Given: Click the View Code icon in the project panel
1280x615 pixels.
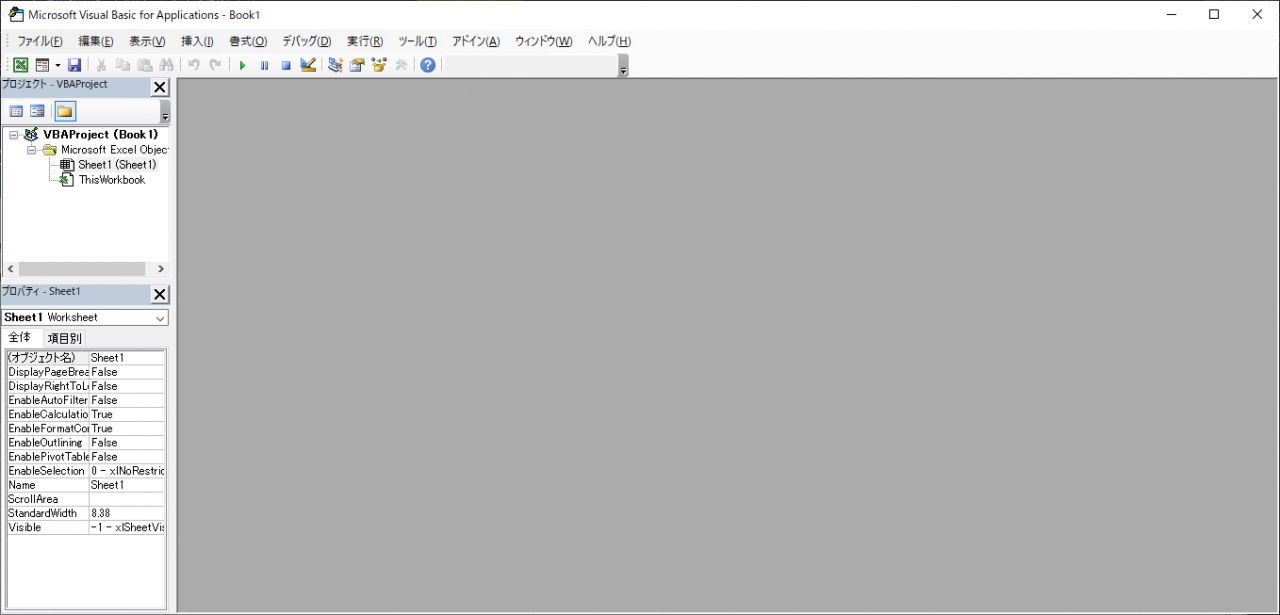Looking at the screenshot, I should pos(16,111).
